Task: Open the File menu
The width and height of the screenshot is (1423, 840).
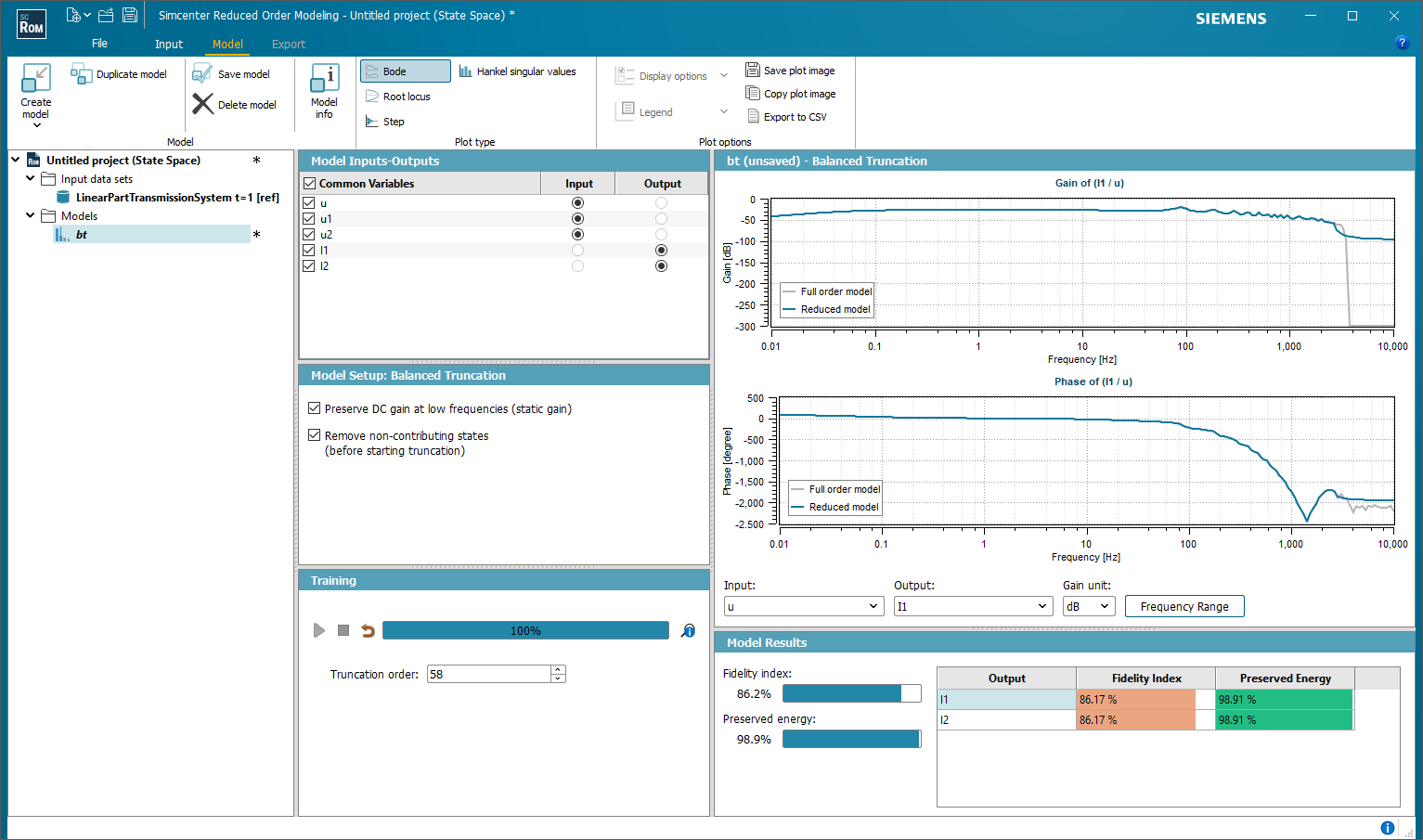Action: (99, 44)
